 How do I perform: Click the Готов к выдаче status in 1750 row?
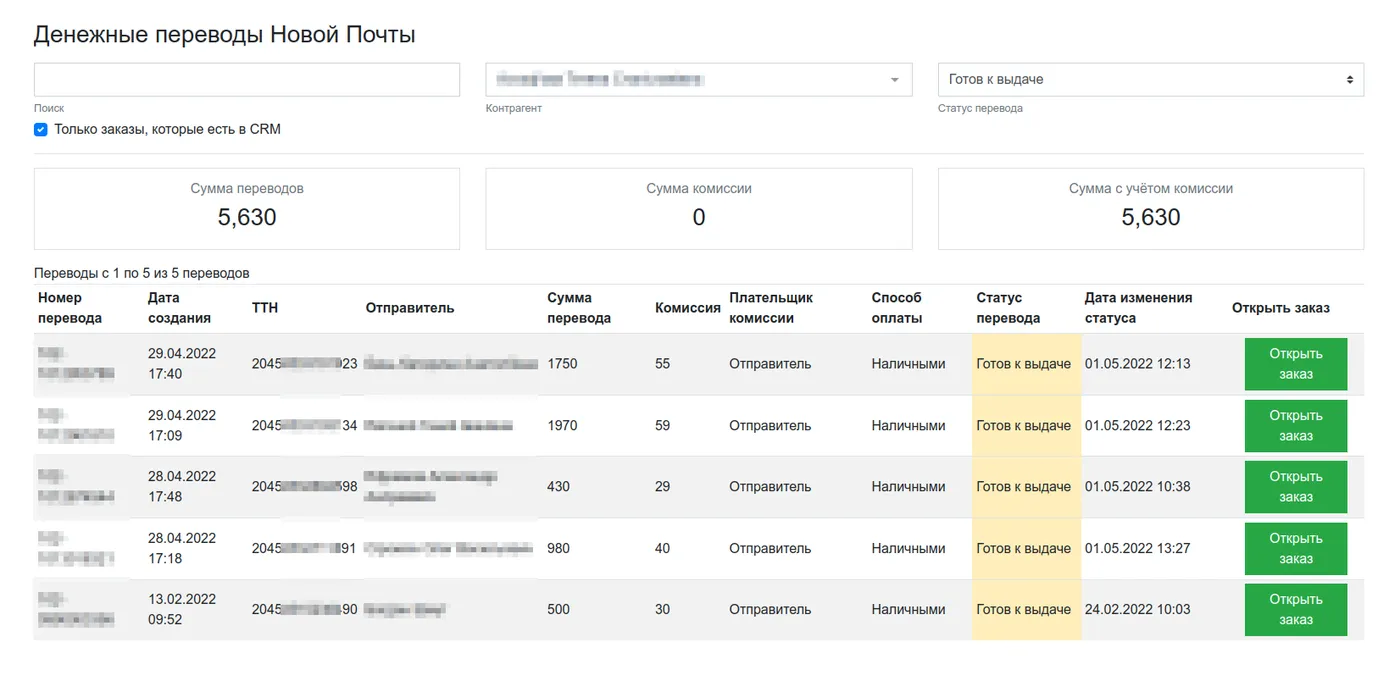pyautogui.click(x=1024, y=364)
